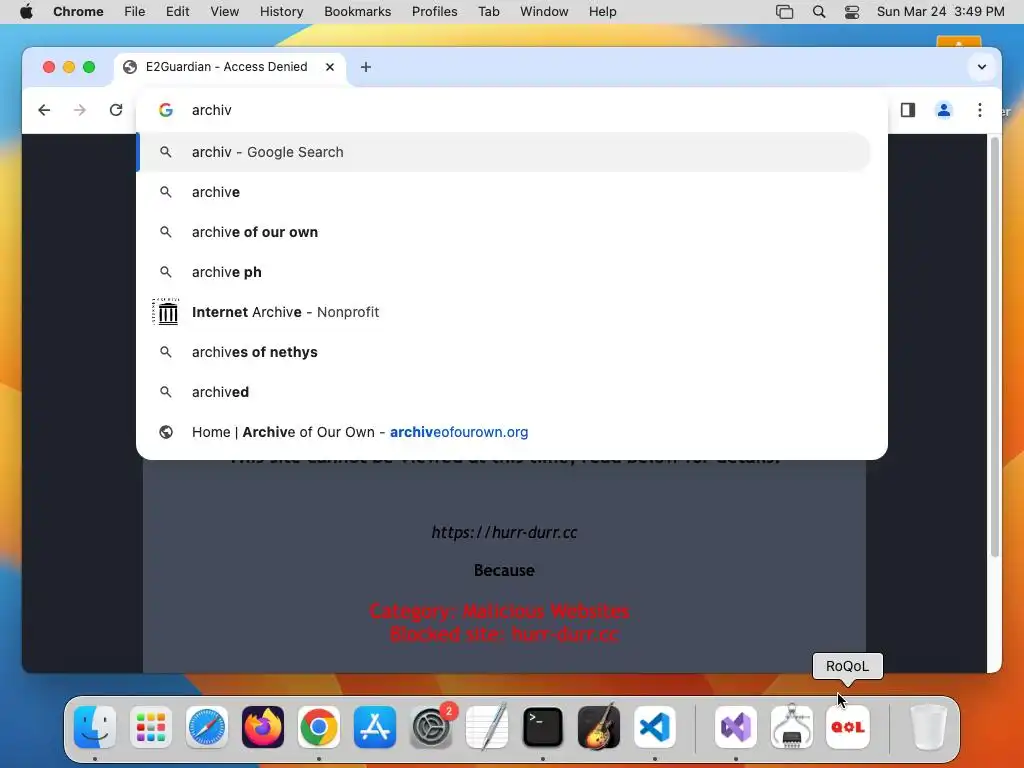Open the Trash in the Dock
This screenshot has height=768, width=1024.
pos(929,727)
